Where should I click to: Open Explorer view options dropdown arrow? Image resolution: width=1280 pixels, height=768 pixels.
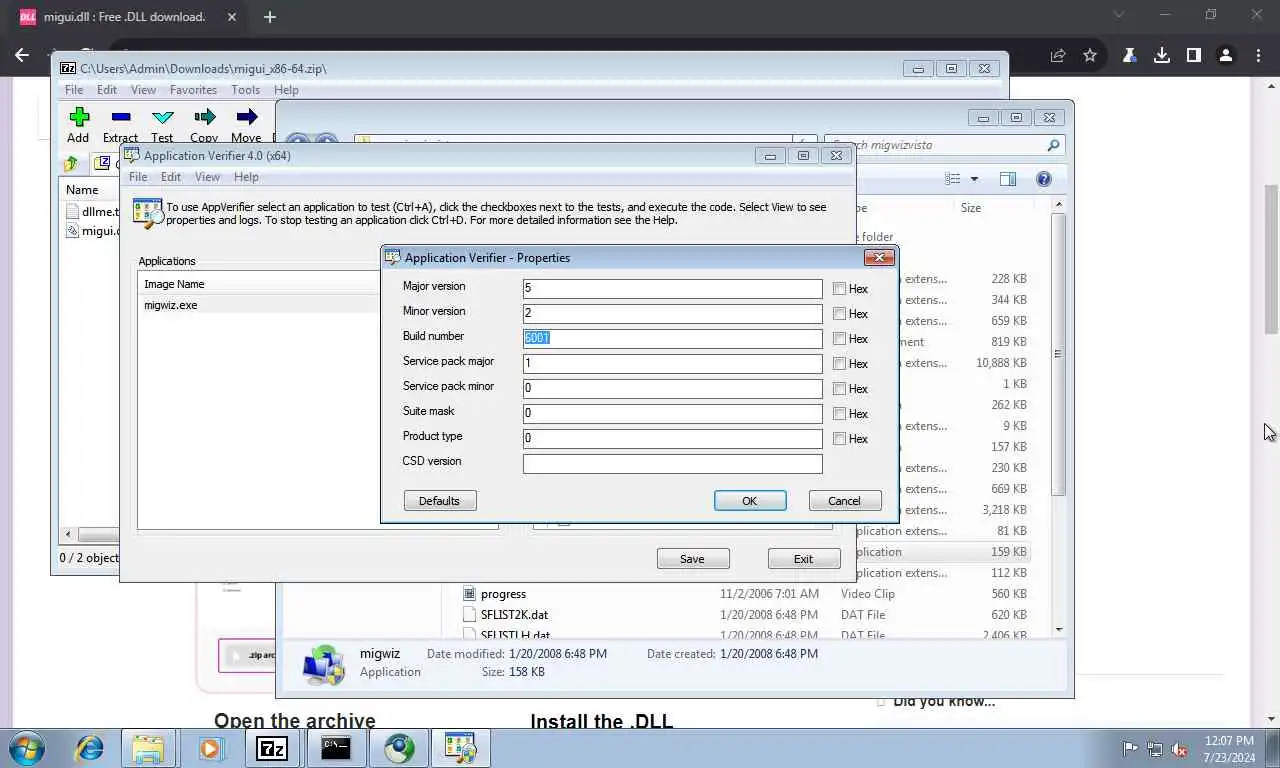(x=974, y=179)
